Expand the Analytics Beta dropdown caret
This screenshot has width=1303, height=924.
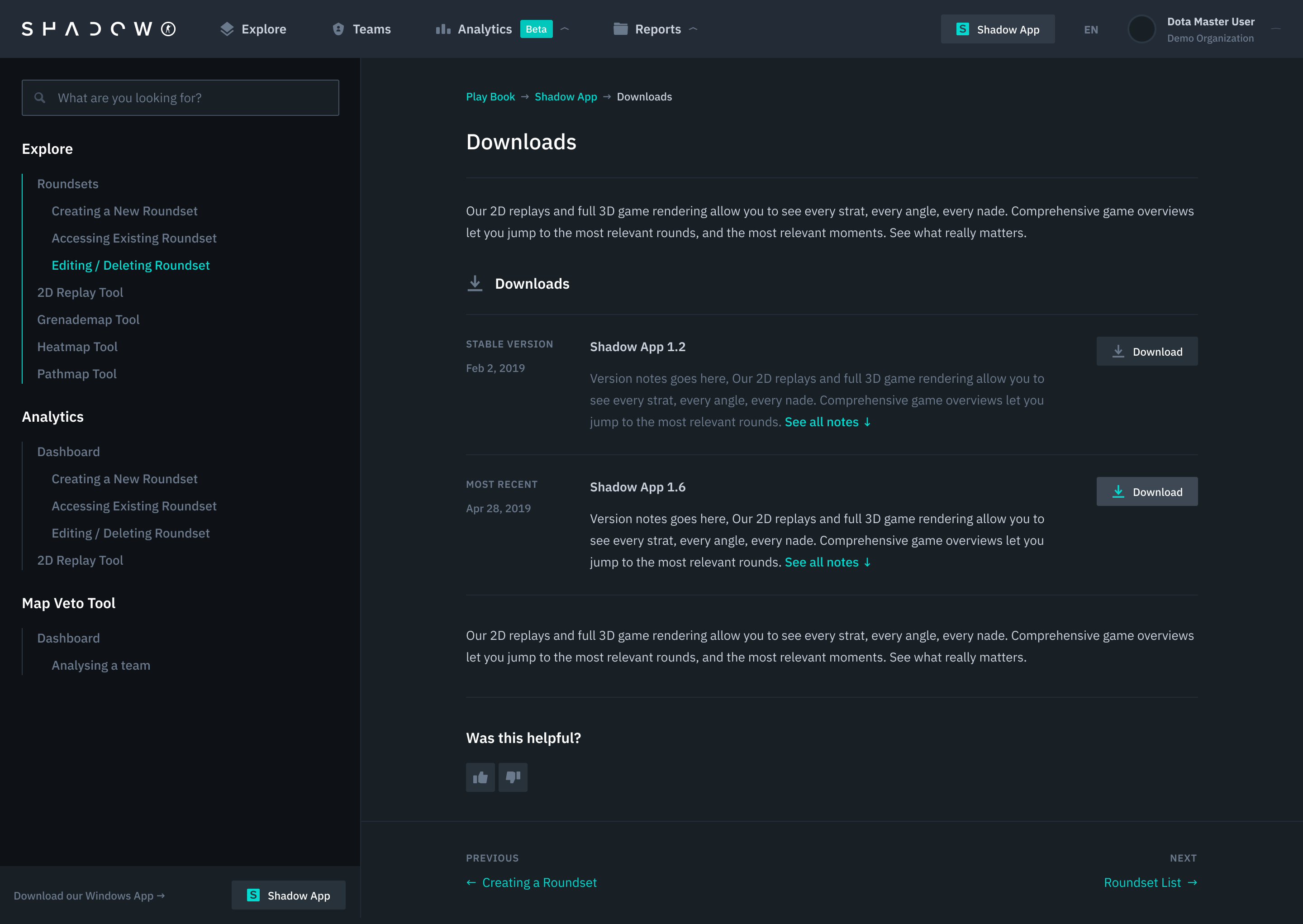pyautogui.click(x=565, y=29)
